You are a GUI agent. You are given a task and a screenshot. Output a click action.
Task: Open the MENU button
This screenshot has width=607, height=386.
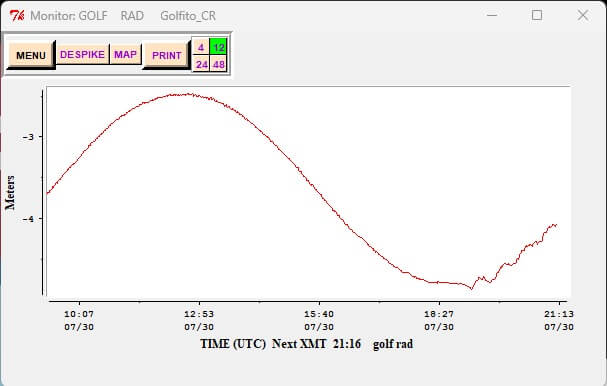click(31, 55)
